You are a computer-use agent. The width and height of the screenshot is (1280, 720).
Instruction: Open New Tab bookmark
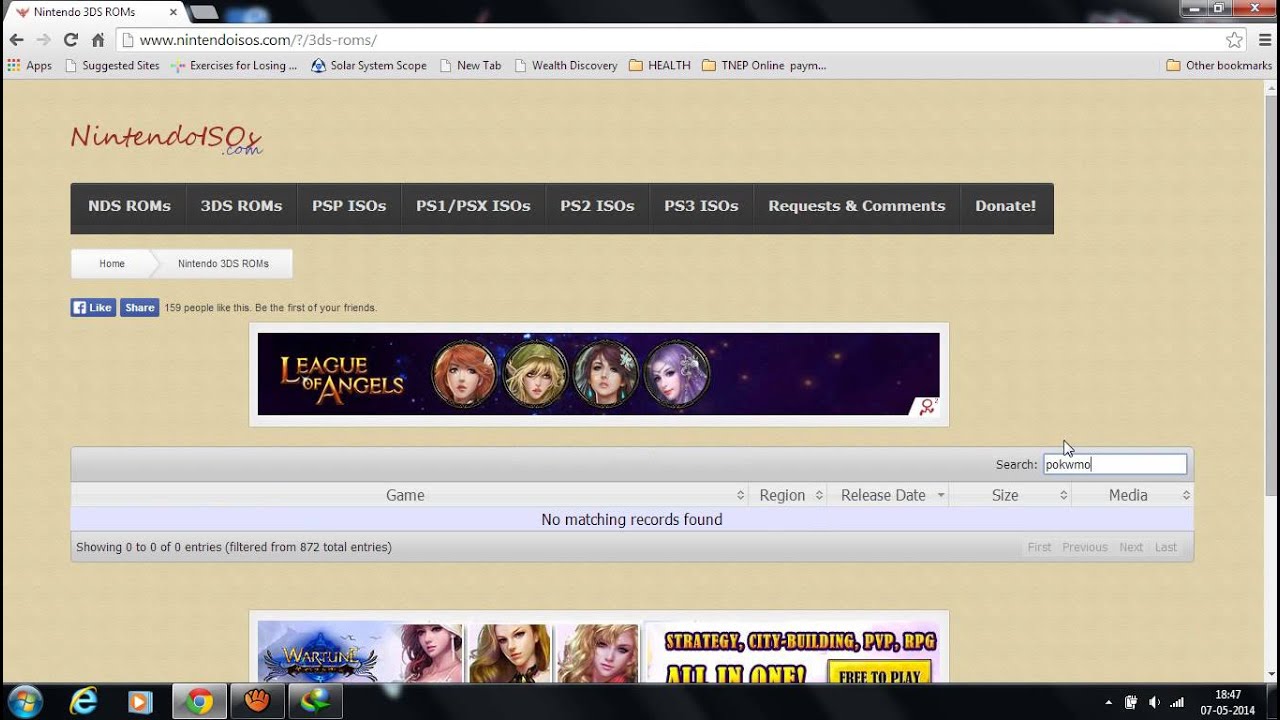click(x=470, y=65)
